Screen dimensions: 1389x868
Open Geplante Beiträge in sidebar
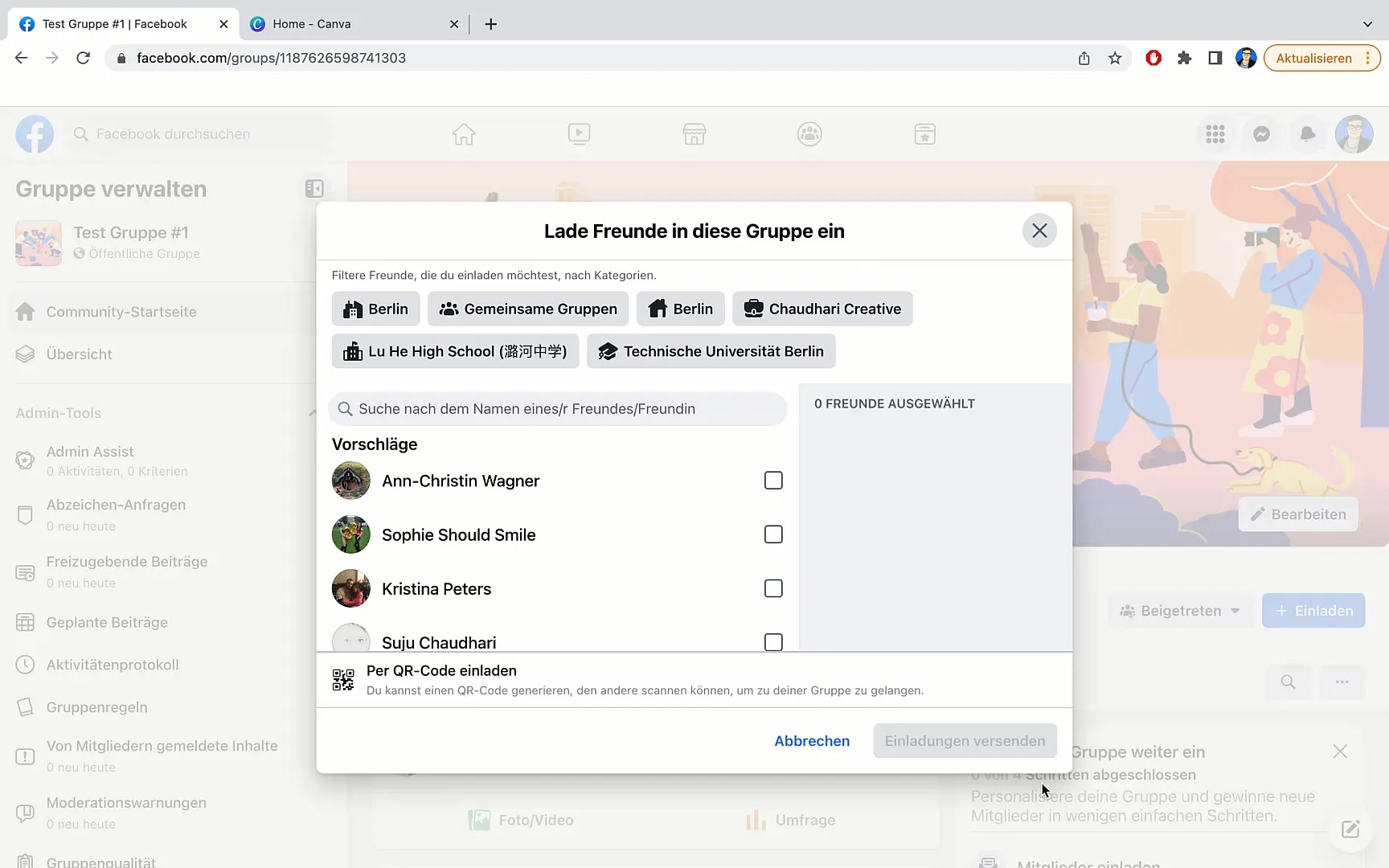161,622
